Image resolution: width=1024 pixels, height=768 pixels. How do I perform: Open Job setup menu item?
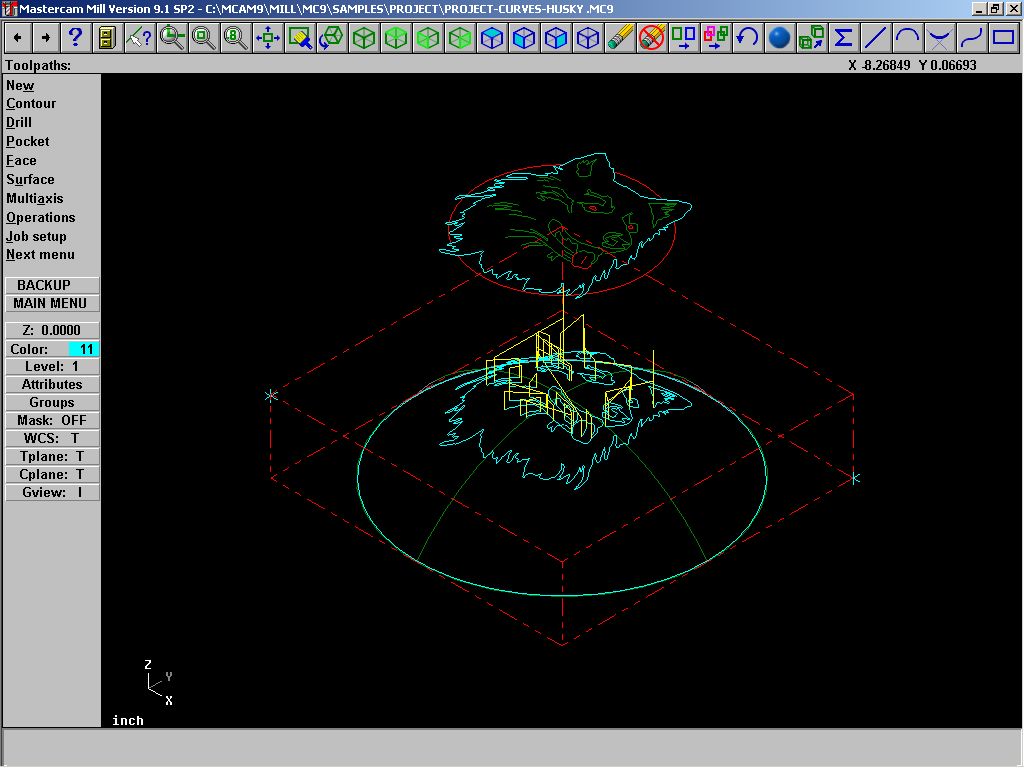tap(37, 236)
